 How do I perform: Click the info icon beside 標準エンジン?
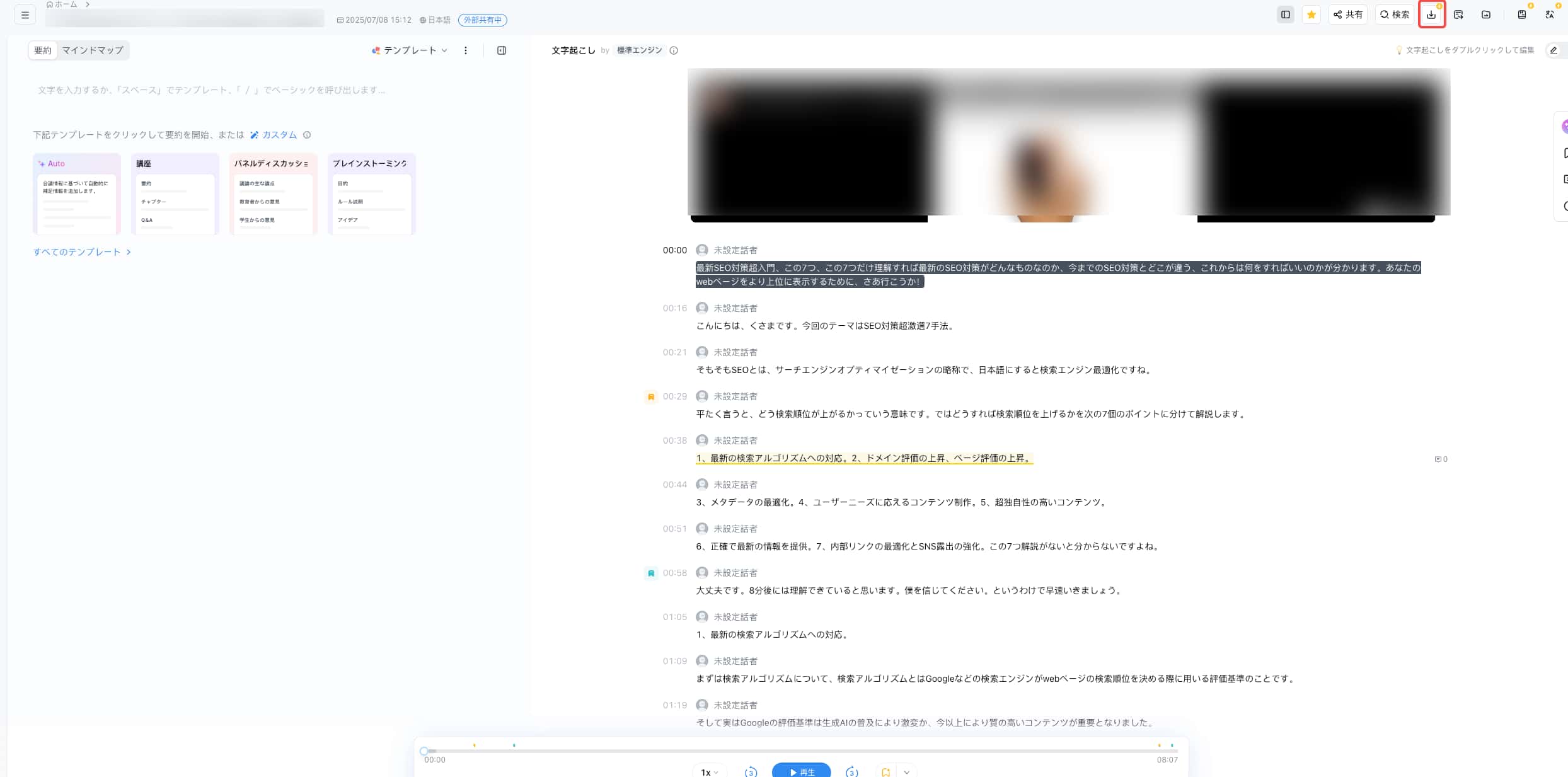(674, 50)
